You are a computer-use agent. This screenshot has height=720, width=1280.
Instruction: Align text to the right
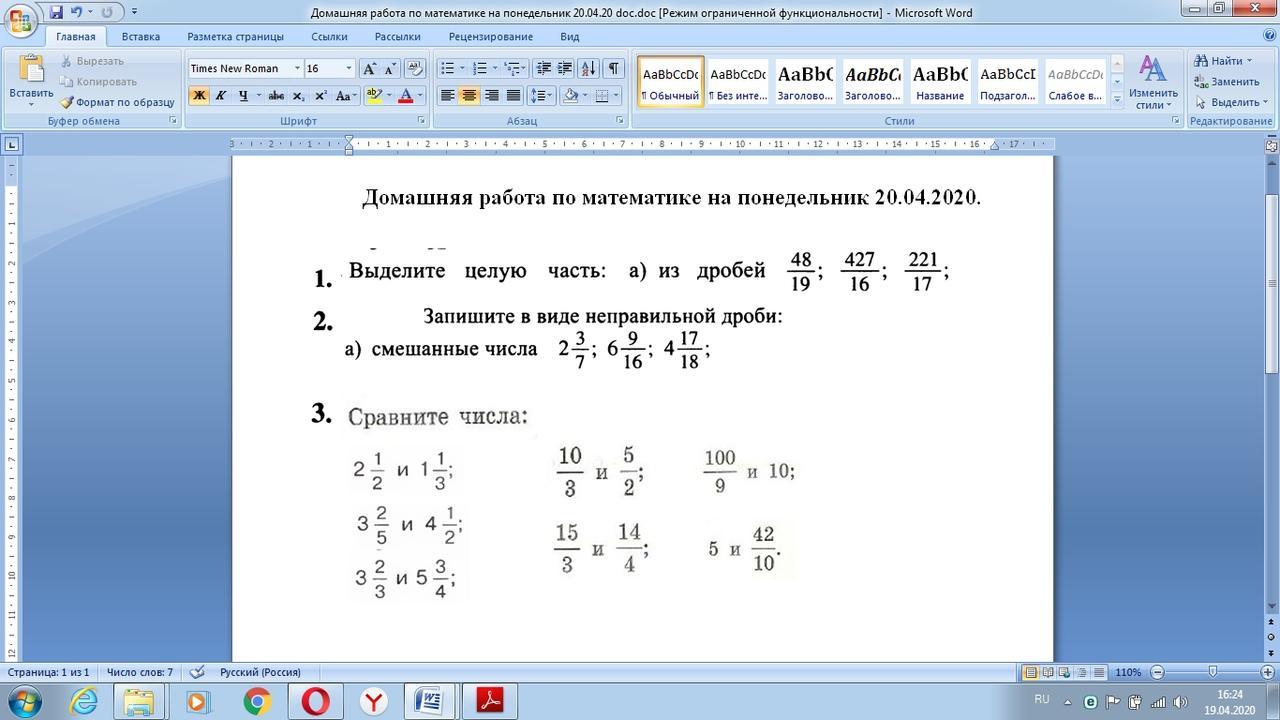coord(491,96)
